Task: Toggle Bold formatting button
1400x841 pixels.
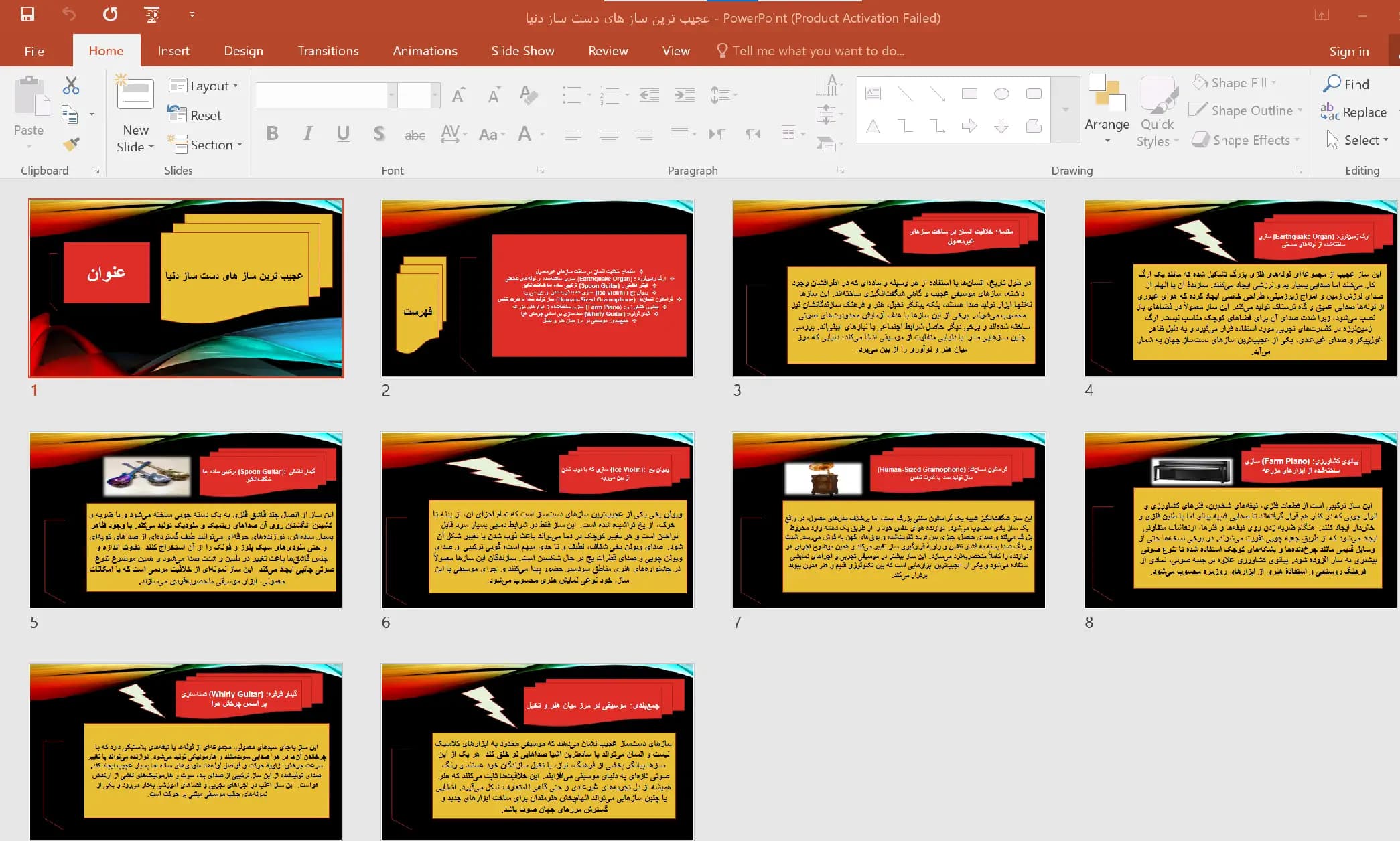Action: tap(272, 133)
